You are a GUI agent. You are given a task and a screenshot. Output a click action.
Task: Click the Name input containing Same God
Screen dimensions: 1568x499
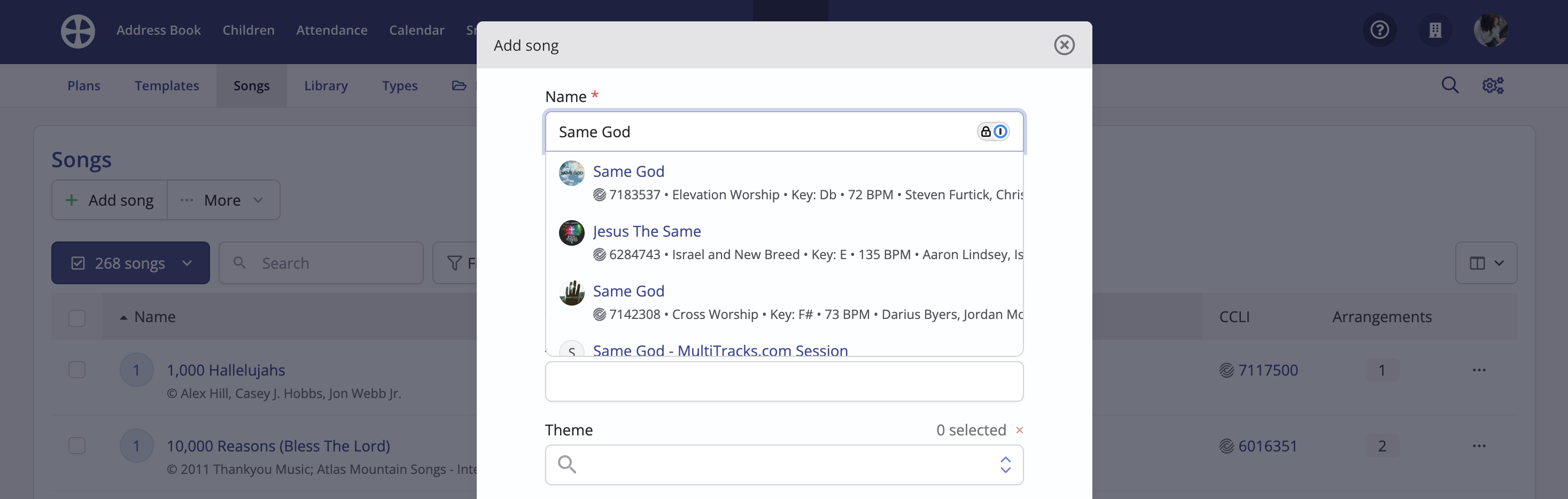[x=784, y=131]
